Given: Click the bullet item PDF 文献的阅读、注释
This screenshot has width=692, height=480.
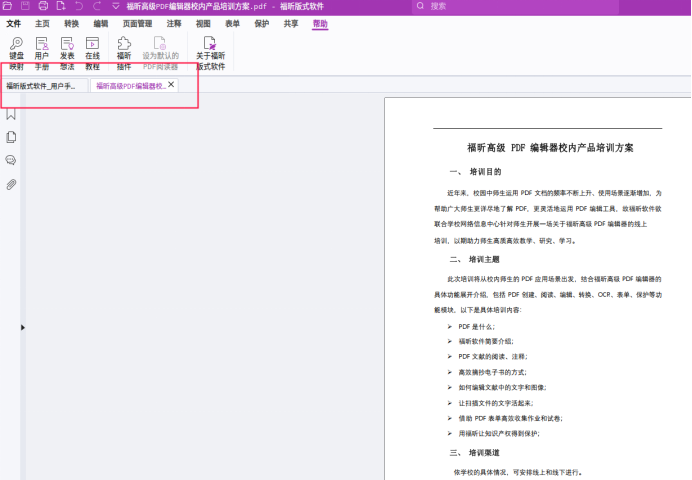Looking at the screenshot, I should click(493, 356).
